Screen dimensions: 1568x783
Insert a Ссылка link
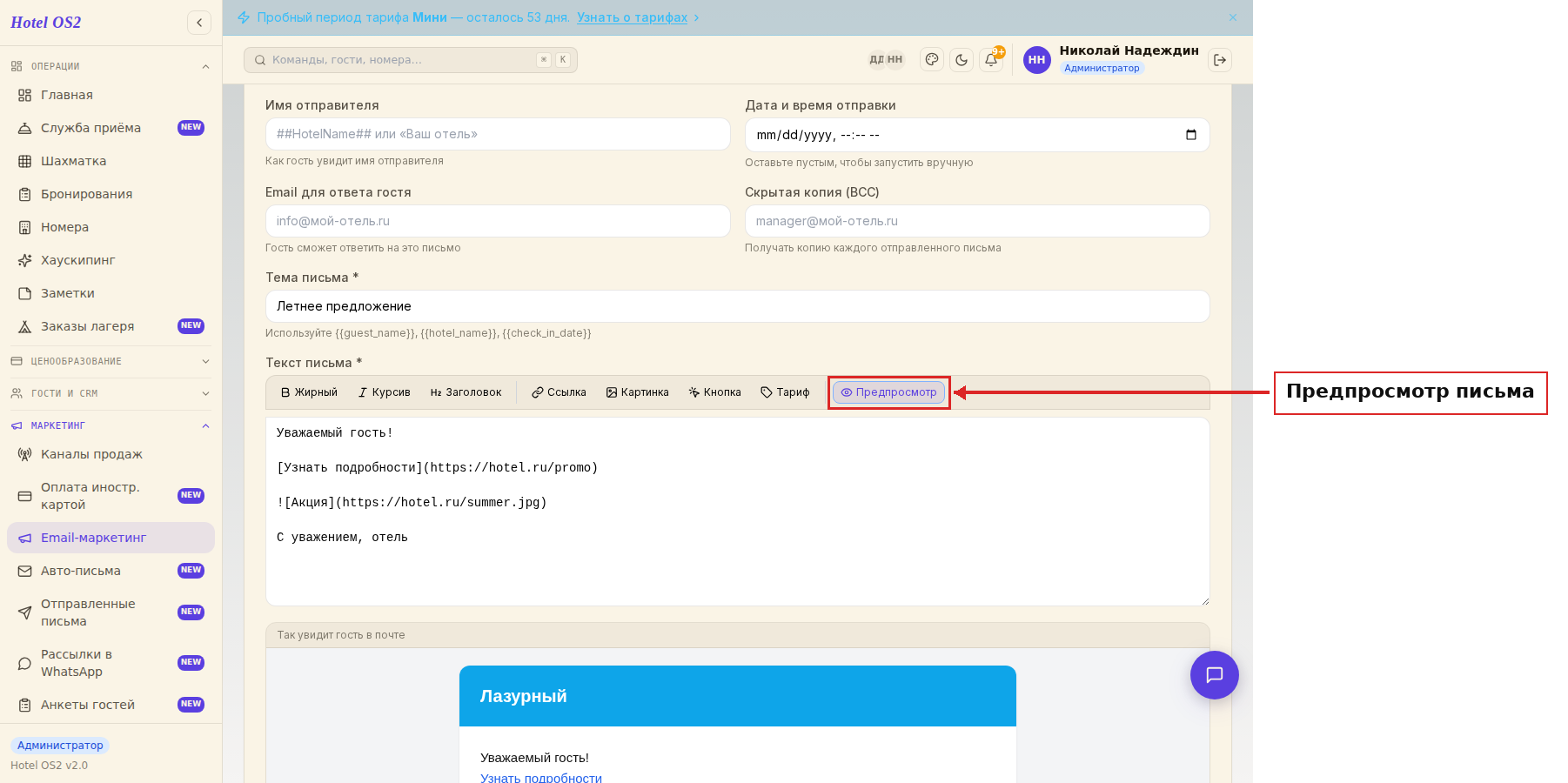pyautogui.click(x=559, y=392)
